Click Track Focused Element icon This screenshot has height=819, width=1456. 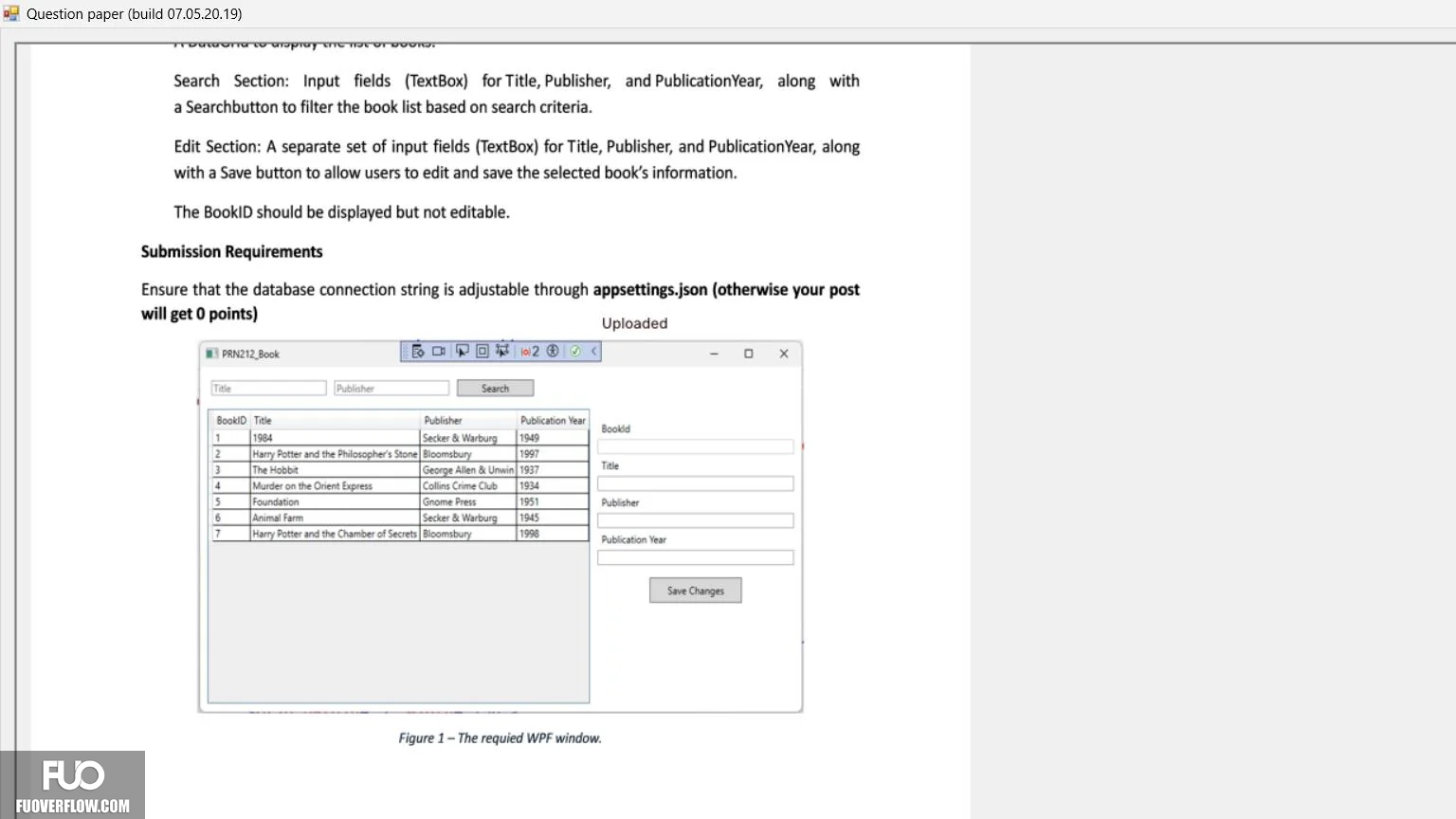point(502,352)
